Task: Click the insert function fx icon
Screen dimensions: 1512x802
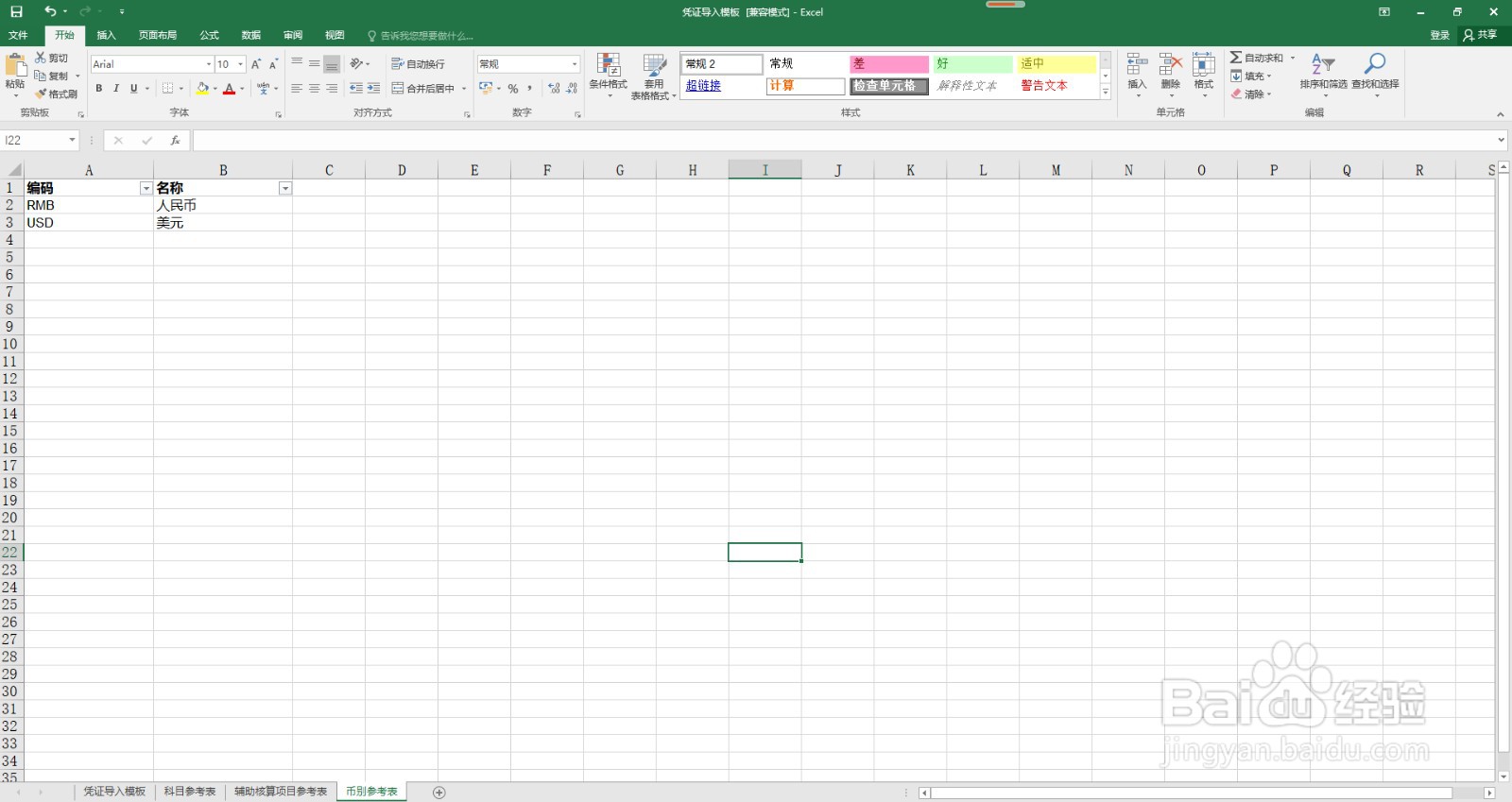Action: (175, 140)
